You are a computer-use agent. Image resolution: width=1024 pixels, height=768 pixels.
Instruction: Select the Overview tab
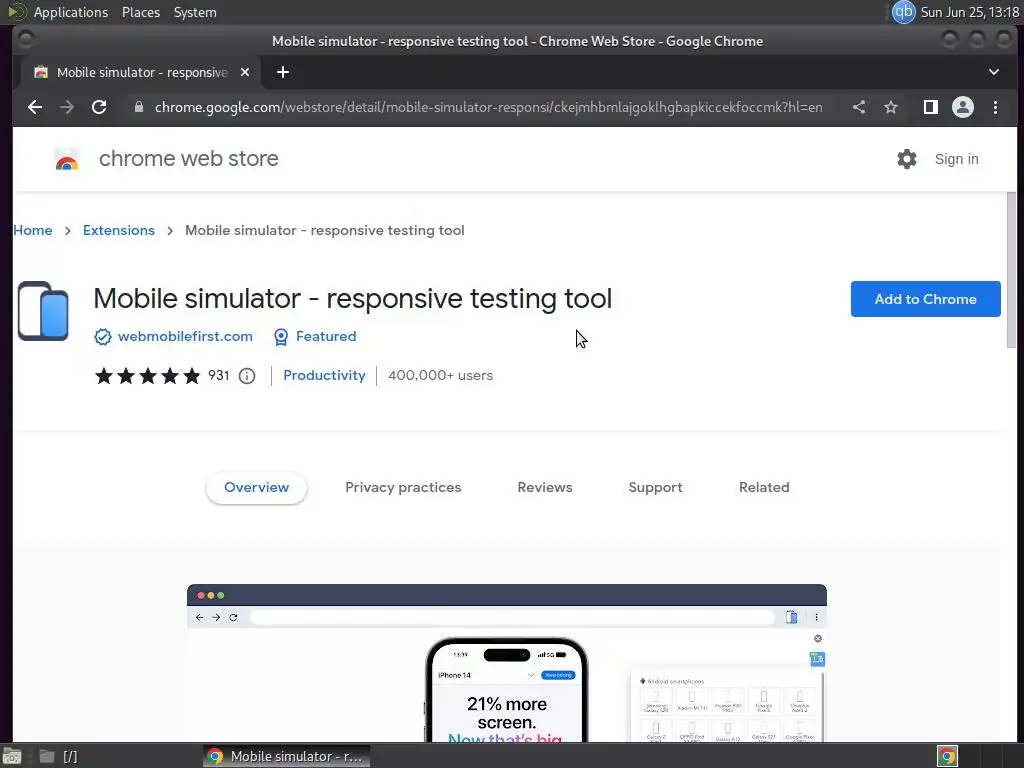tap(256, 487)
